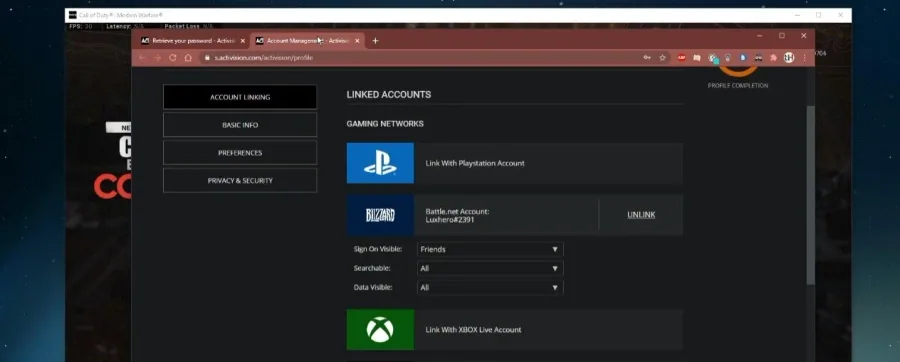Image resolution: width=900 pixels, height=362 pixels.
Task: Reload the page with the refresh icon
Action: pos(172,58)
